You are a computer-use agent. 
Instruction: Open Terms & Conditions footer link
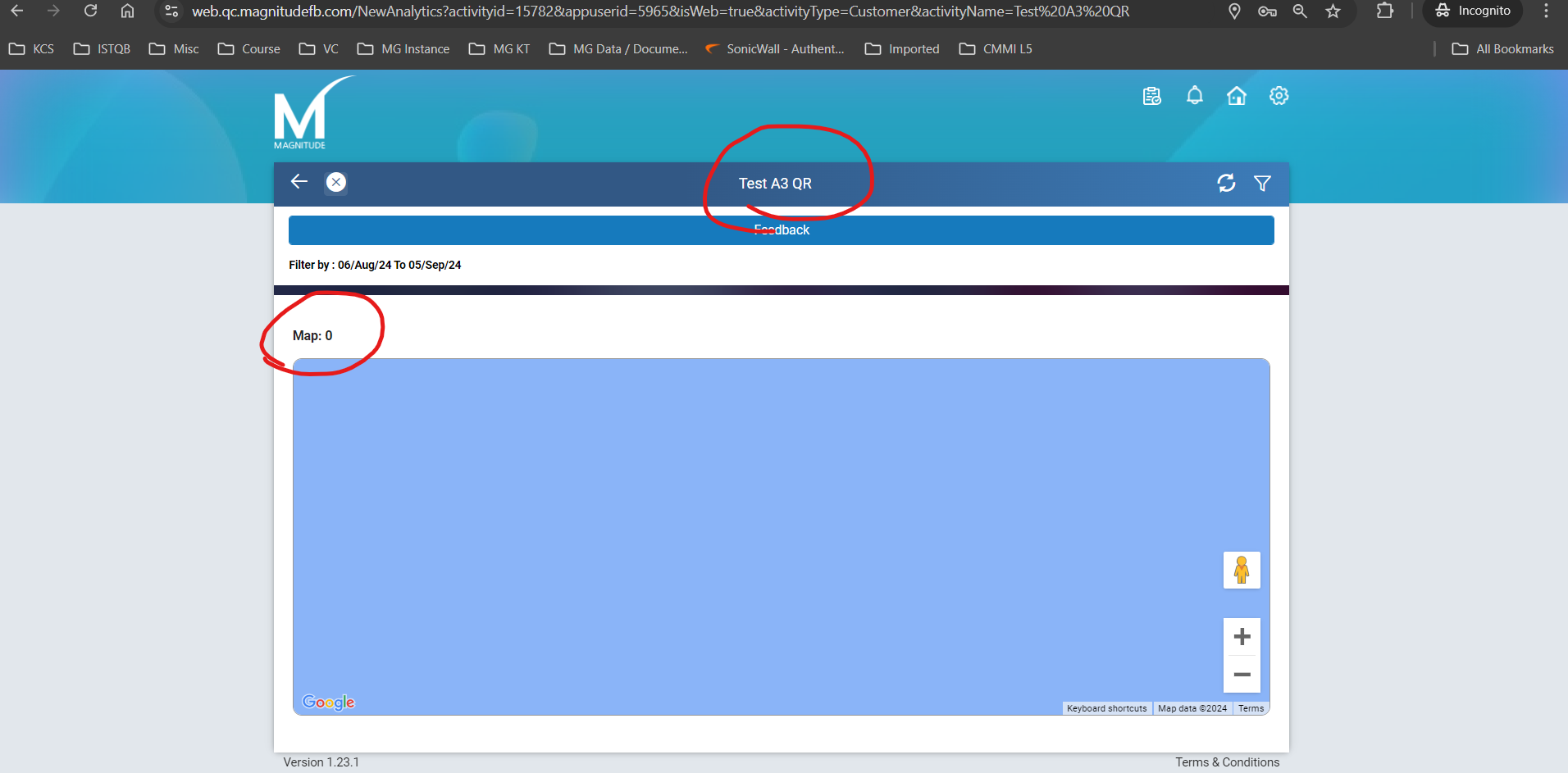[1227, 762]
